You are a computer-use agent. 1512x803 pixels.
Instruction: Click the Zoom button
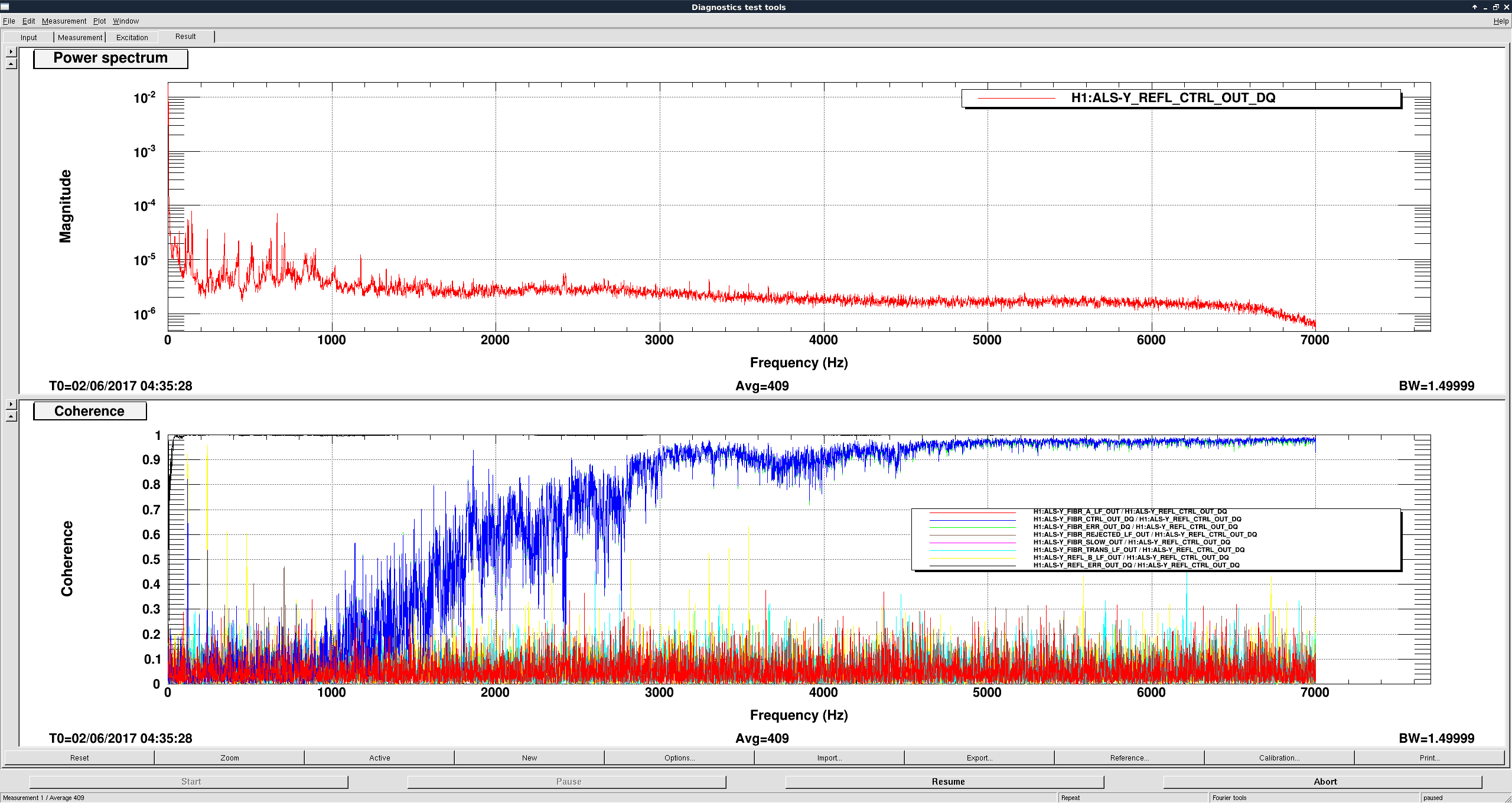tap(229, 758)
